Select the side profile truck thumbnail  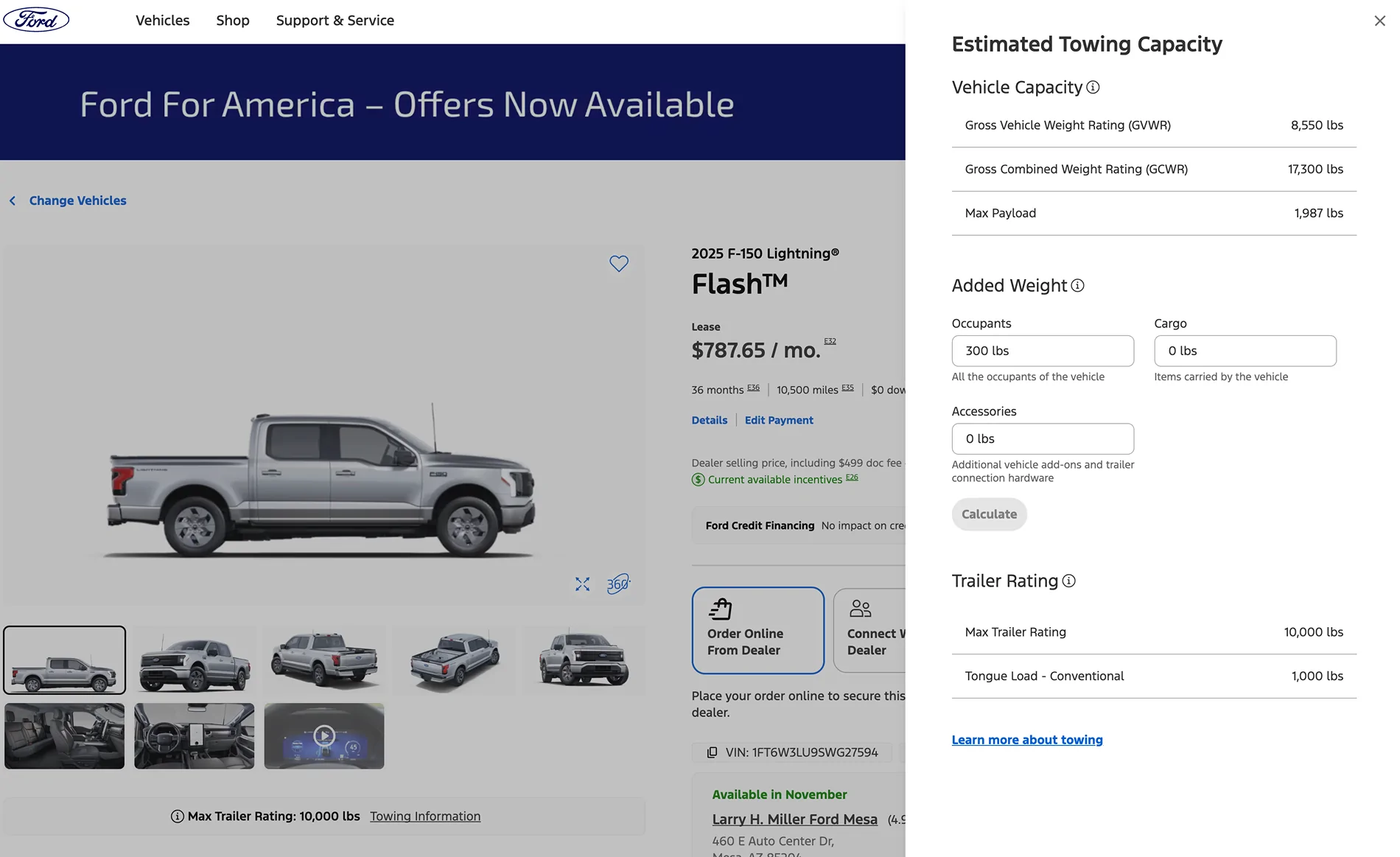[65, 660]
